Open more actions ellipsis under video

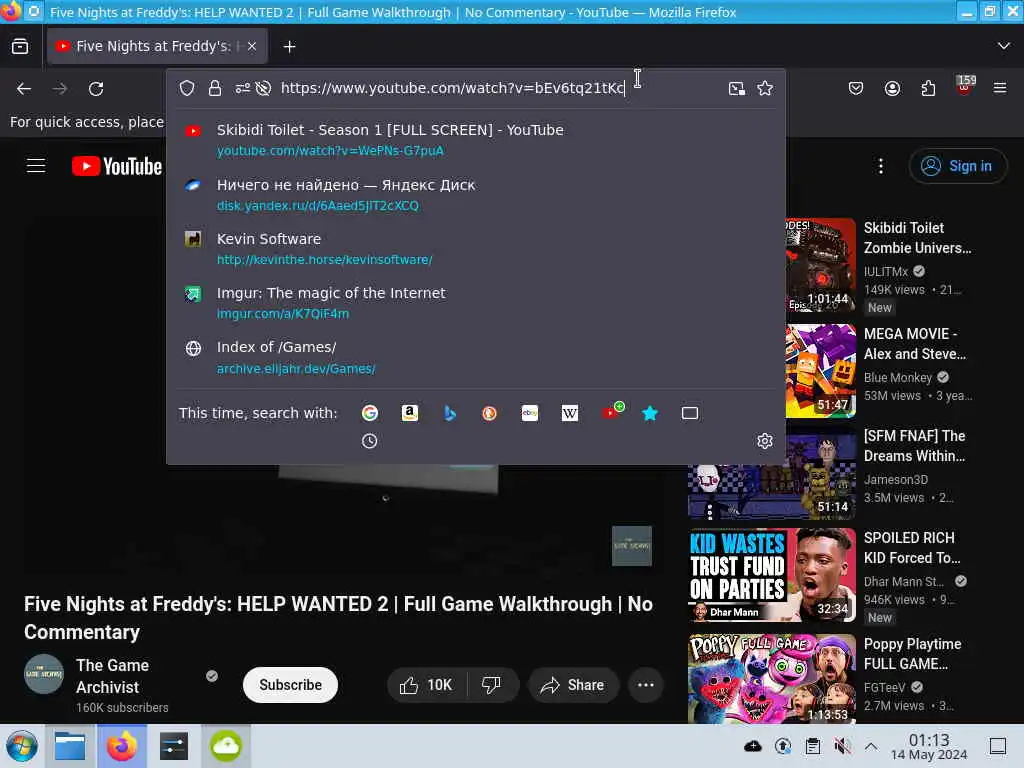click(646, 684)
